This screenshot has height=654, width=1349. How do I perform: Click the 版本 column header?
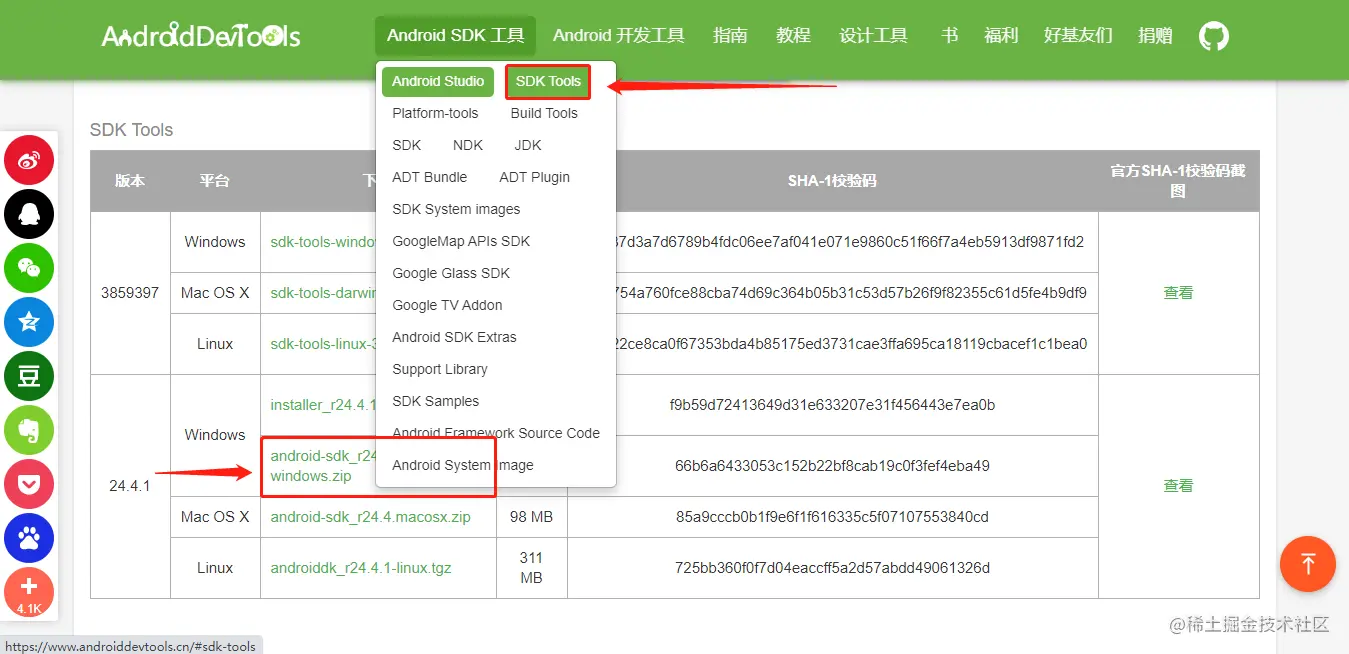click(130, 181)
